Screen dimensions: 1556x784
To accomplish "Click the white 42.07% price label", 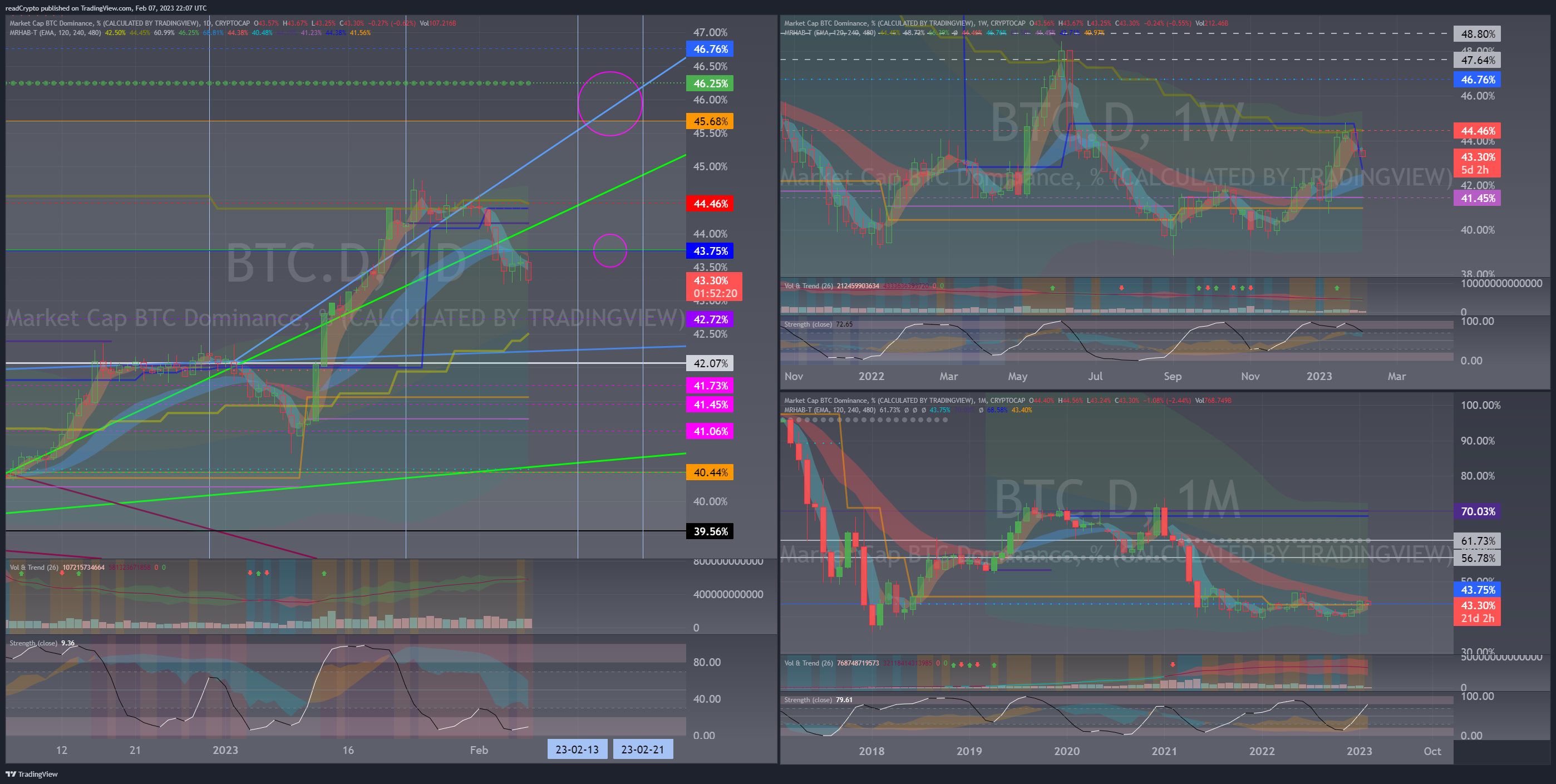I will [710, 363].
